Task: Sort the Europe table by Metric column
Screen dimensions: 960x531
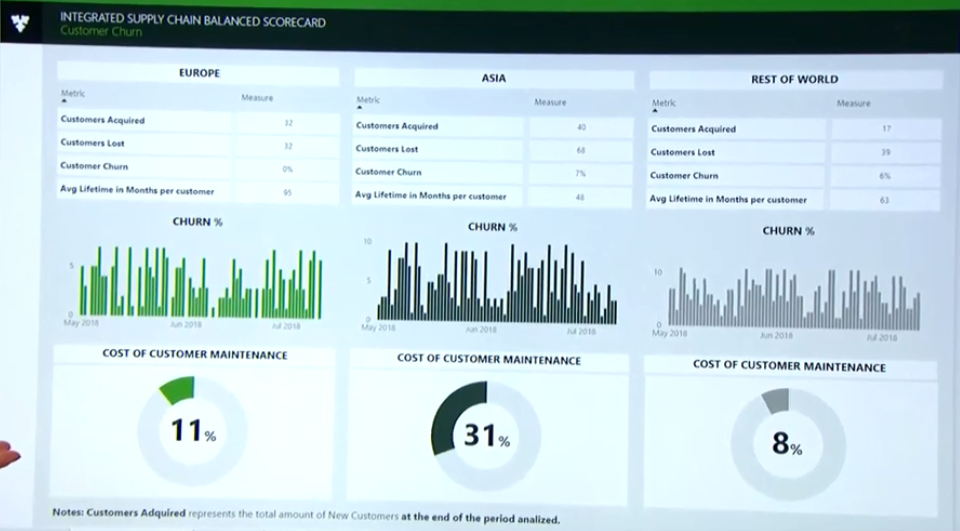Action: (x=71, y=96)
